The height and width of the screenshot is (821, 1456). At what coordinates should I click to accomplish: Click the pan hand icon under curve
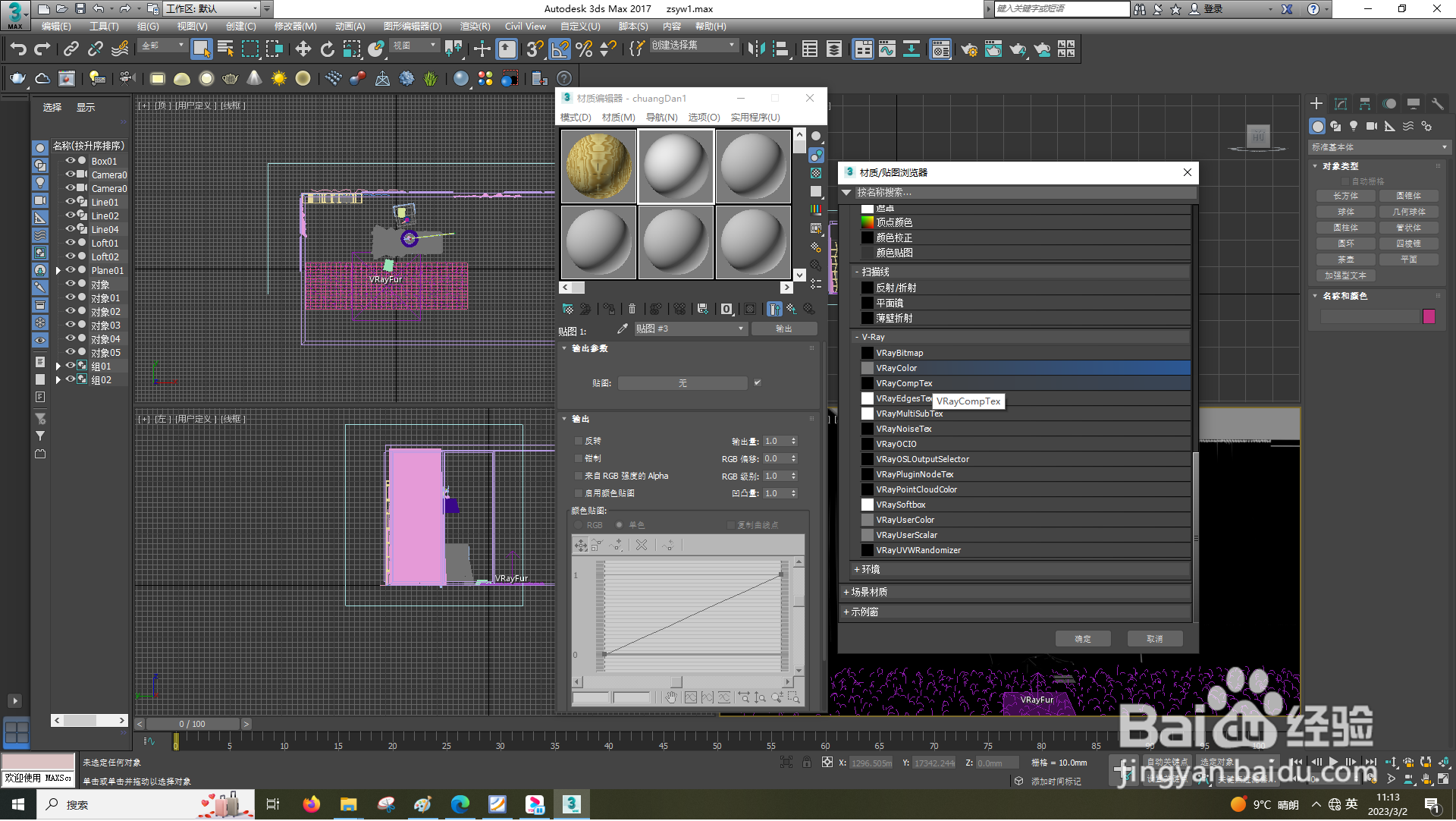click(671, 697)
